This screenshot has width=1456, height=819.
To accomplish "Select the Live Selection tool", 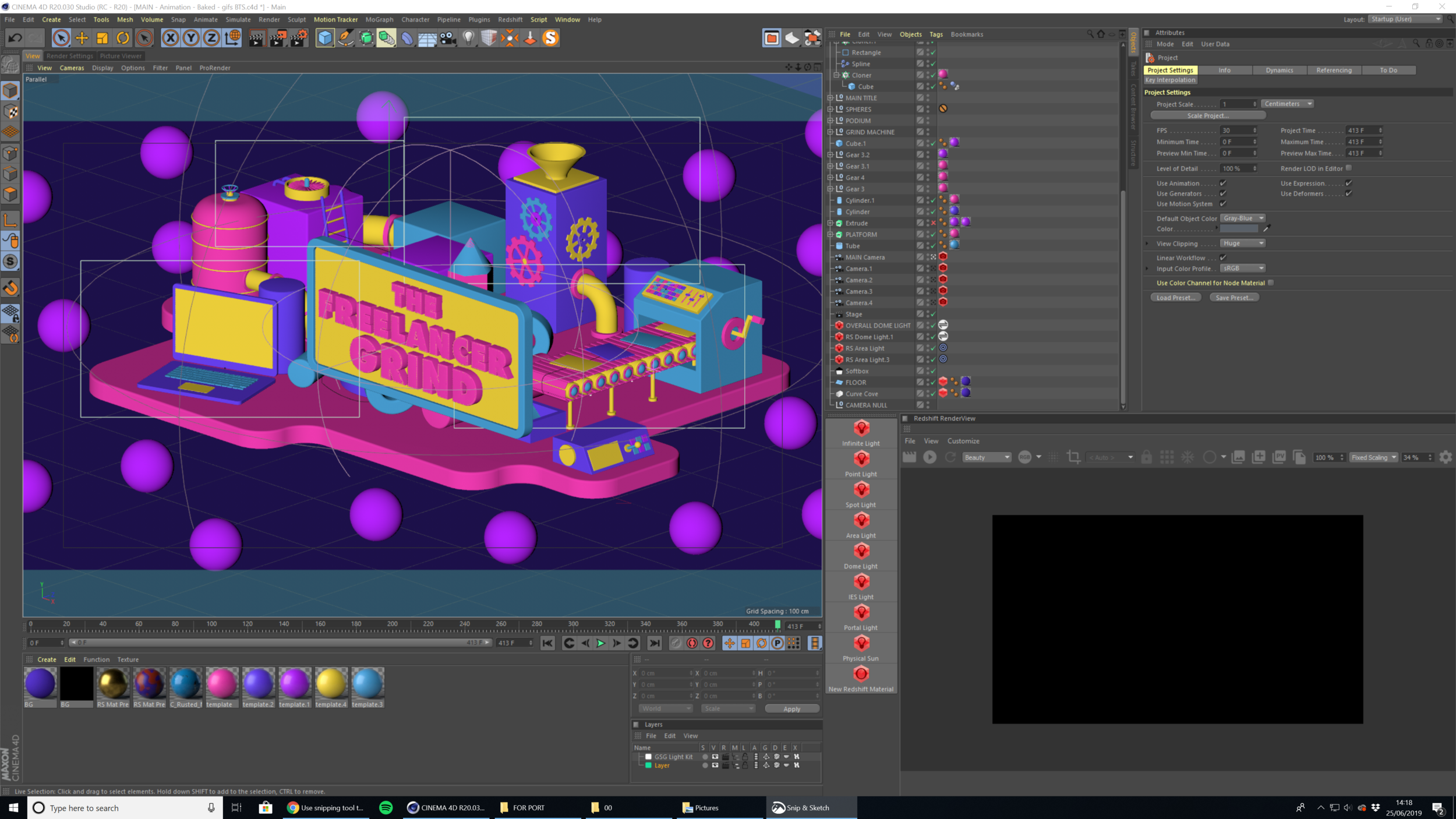I will [x=61, y=38].
